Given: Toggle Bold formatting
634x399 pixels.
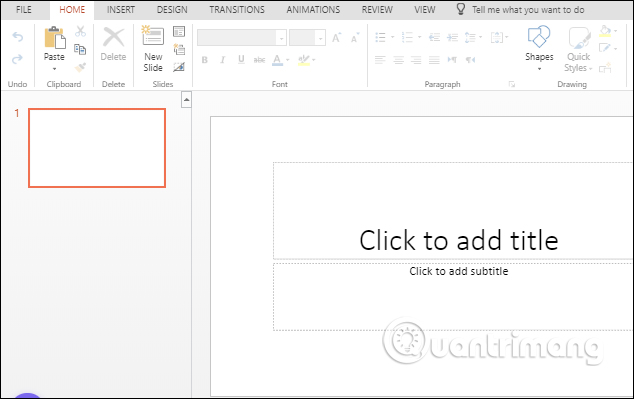Looking at the screenshot, I should pyautogui.click(x=205, y=60).
